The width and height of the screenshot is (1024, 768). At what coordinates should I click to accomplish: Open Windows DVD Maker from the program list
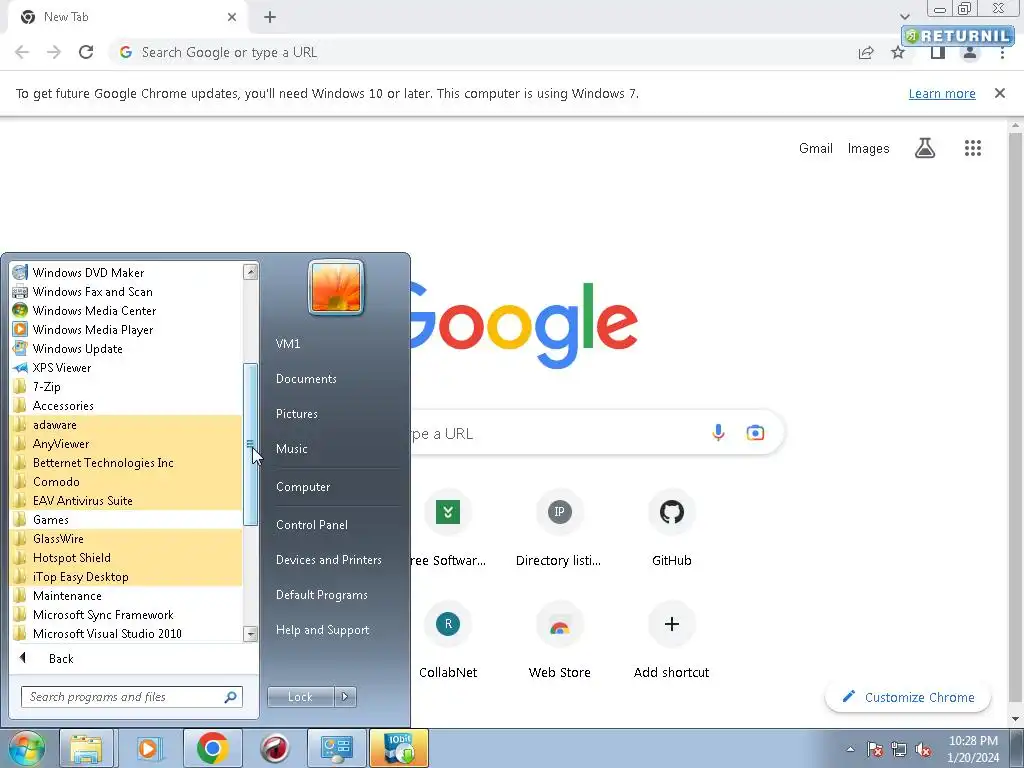point(126,273)
